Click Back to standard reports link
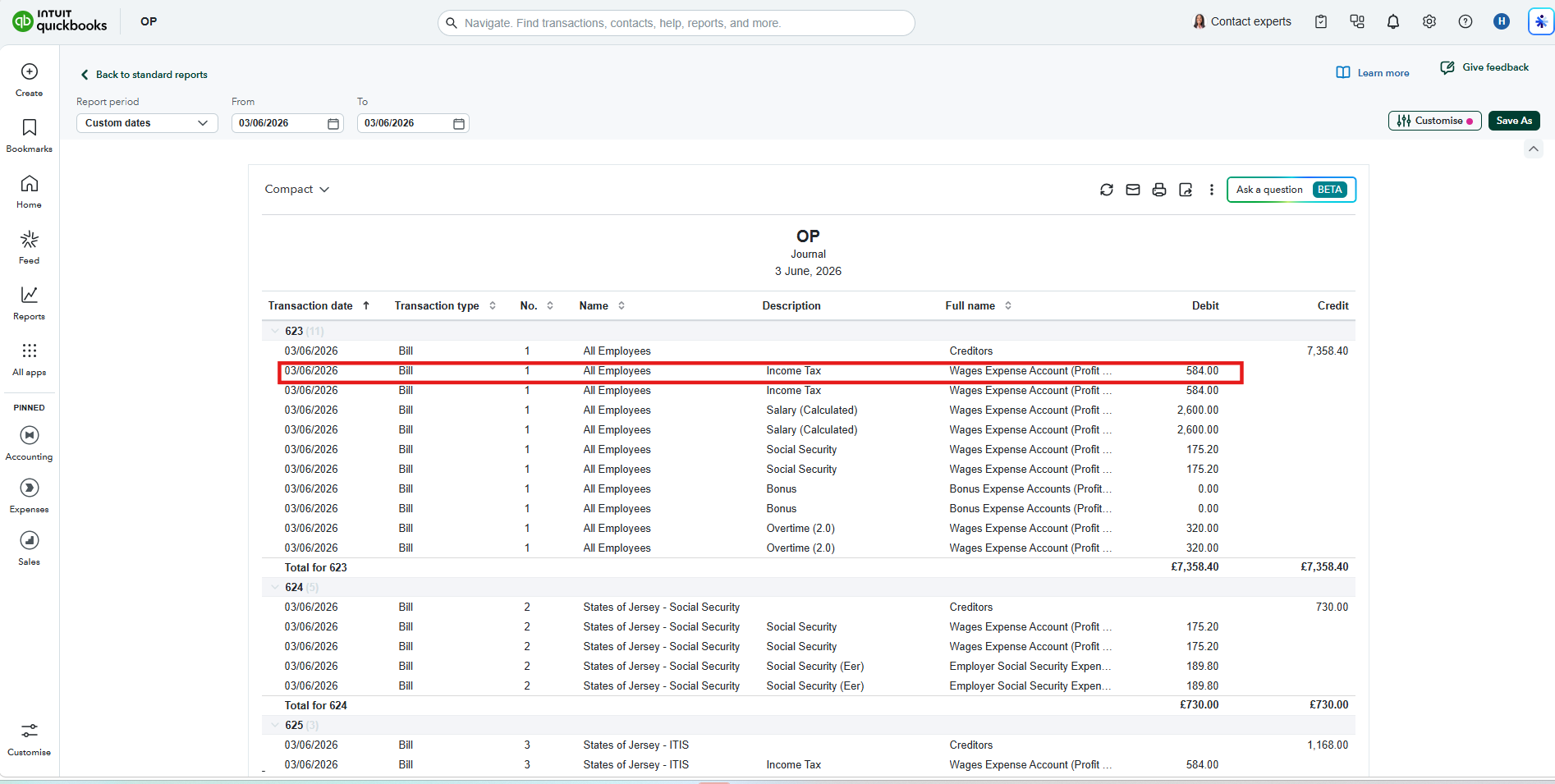Viewport: 1555px width, 784px height. click(144, 75)
